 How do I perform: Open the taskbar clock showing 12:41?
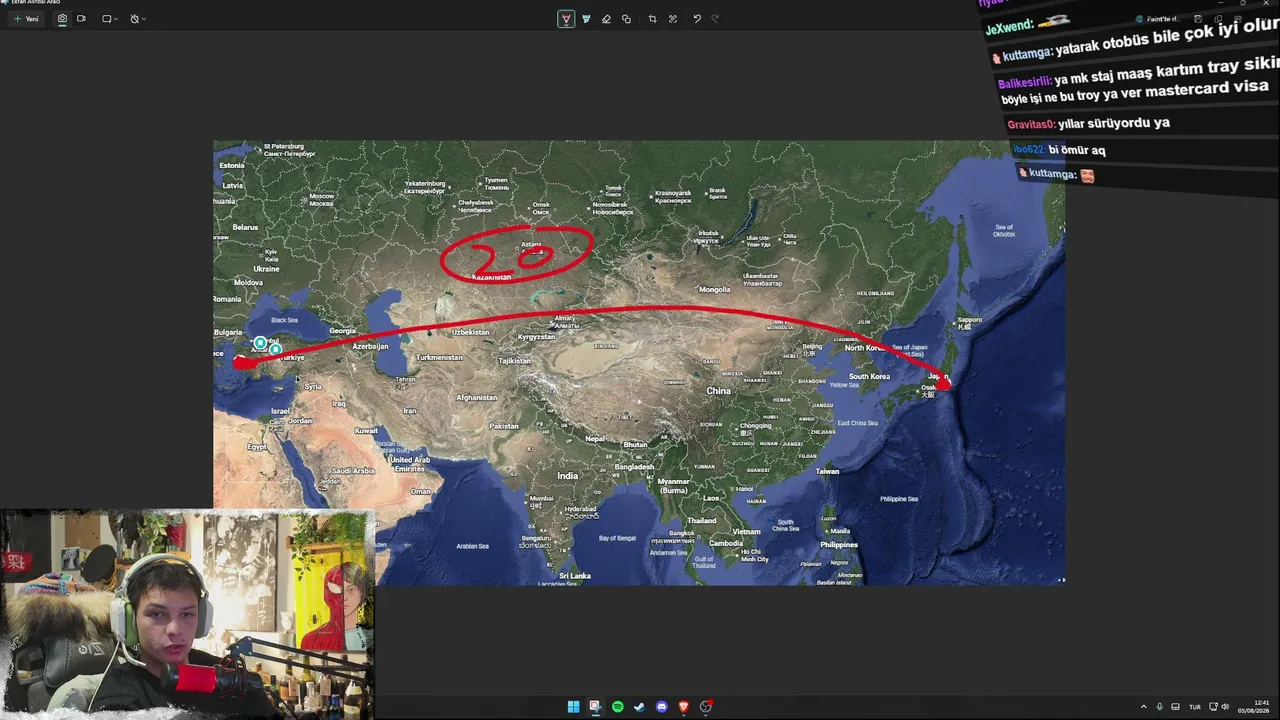click(1254, 707)
